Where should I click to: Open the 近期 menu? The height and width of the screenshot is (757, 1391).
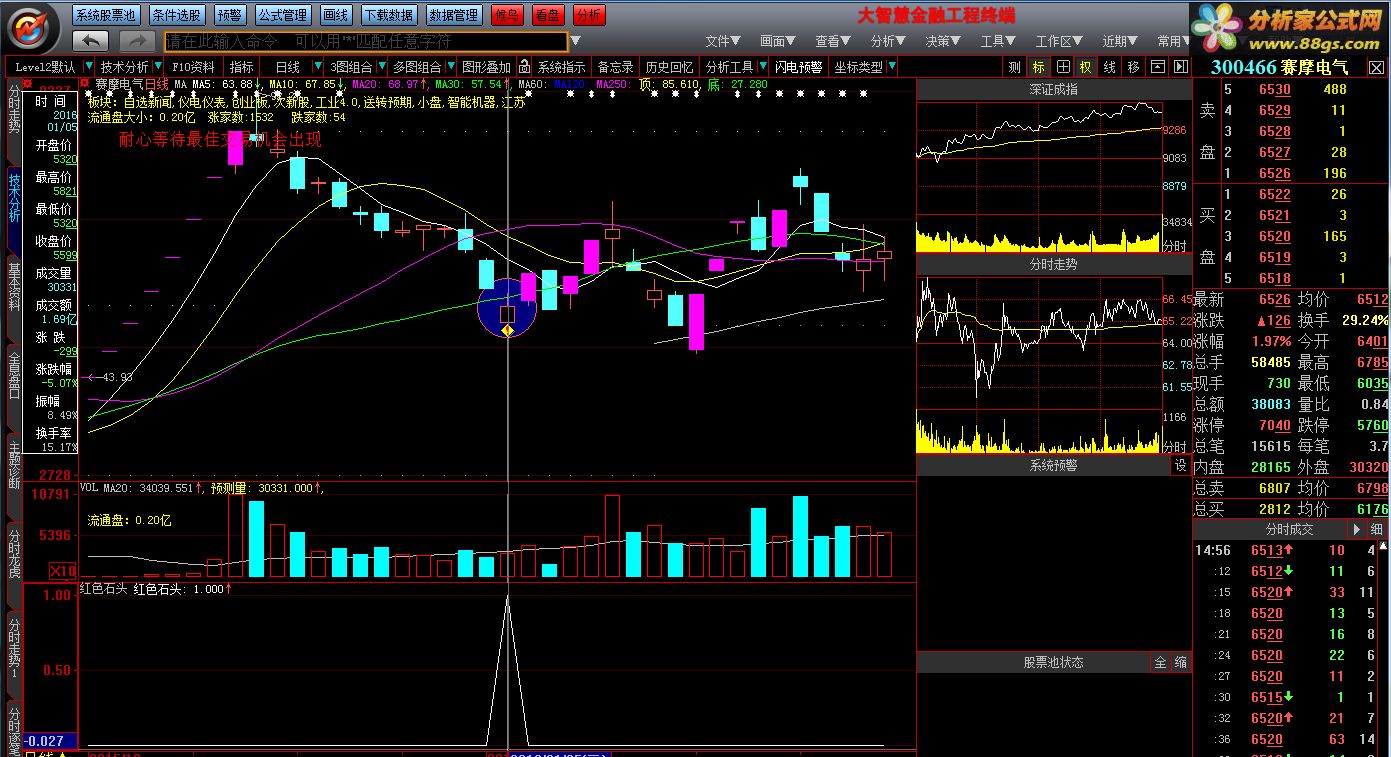tap(1121, 41)
